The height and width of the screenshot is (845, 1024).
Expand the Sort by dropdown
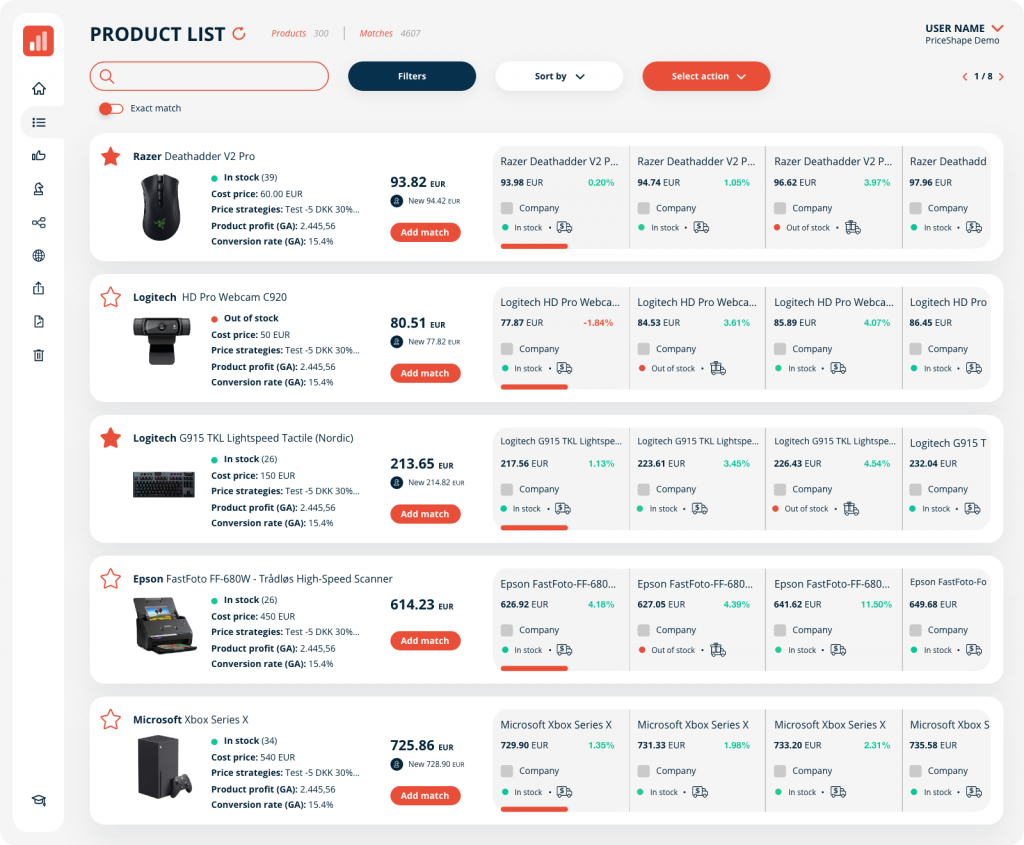tap(559, 76)
